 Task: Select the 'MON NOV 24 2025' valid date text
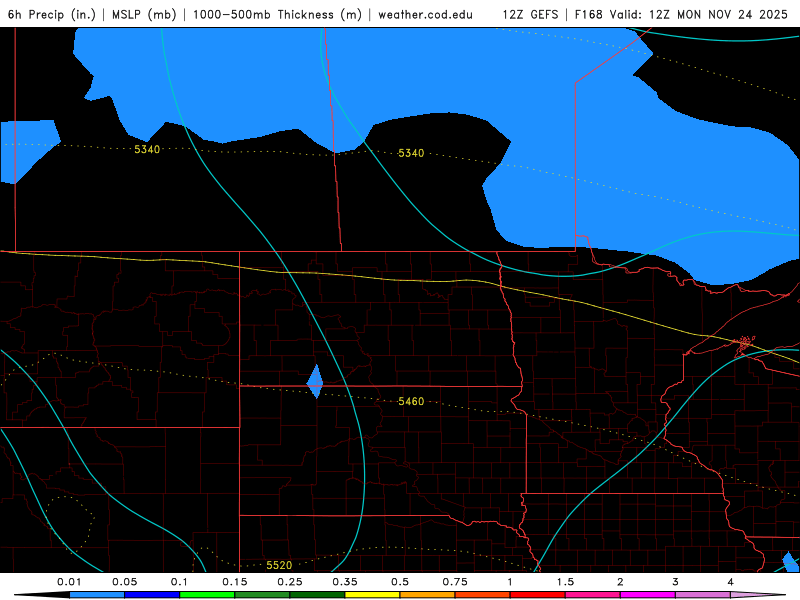click(x=732, y=14)
